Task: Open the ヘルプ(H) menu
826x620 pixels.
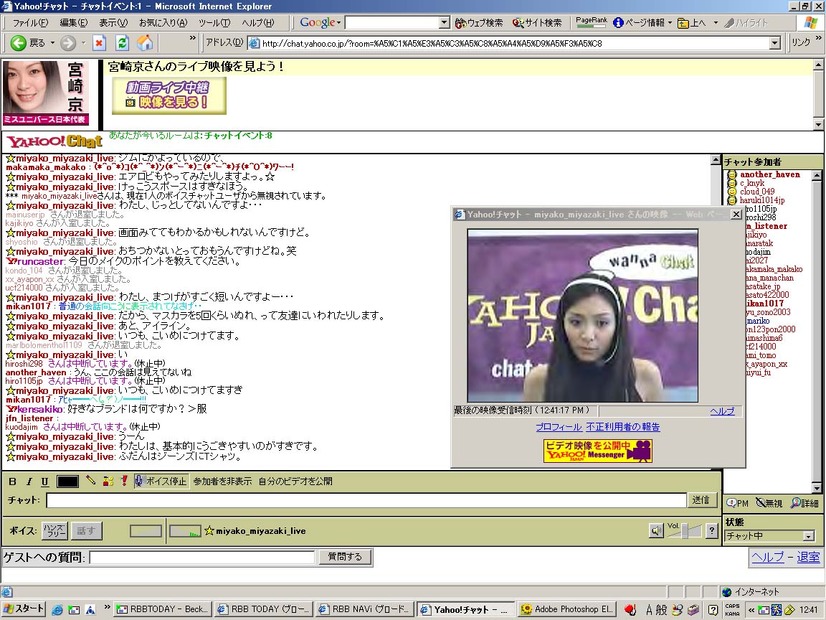Action: 258,23
